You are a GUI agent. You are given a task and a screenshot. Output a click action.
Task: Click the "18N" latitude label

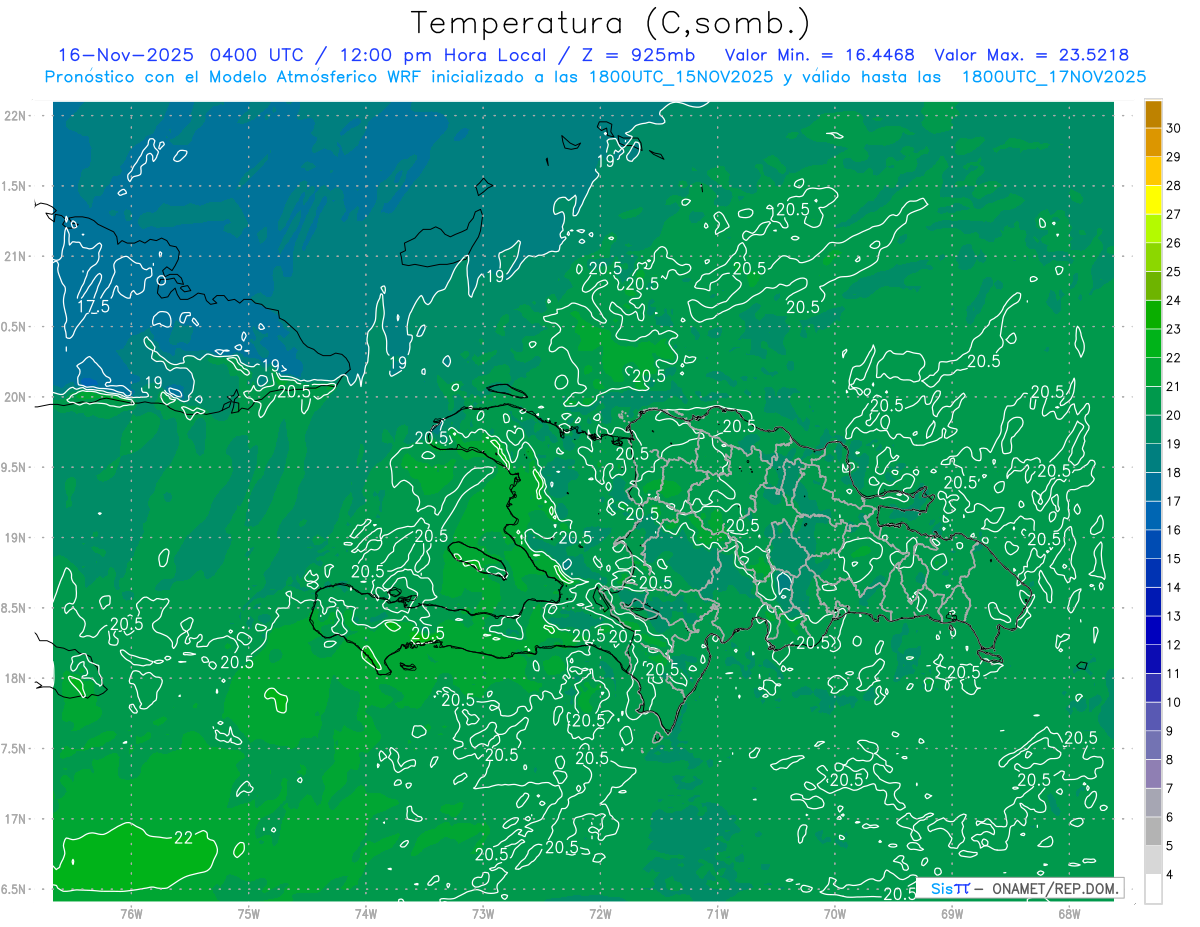[16, 678]
